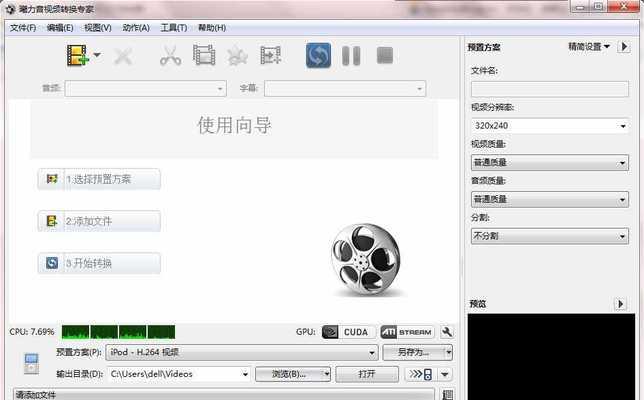Click wizard step 1 选择预置方案

(99, 179)
